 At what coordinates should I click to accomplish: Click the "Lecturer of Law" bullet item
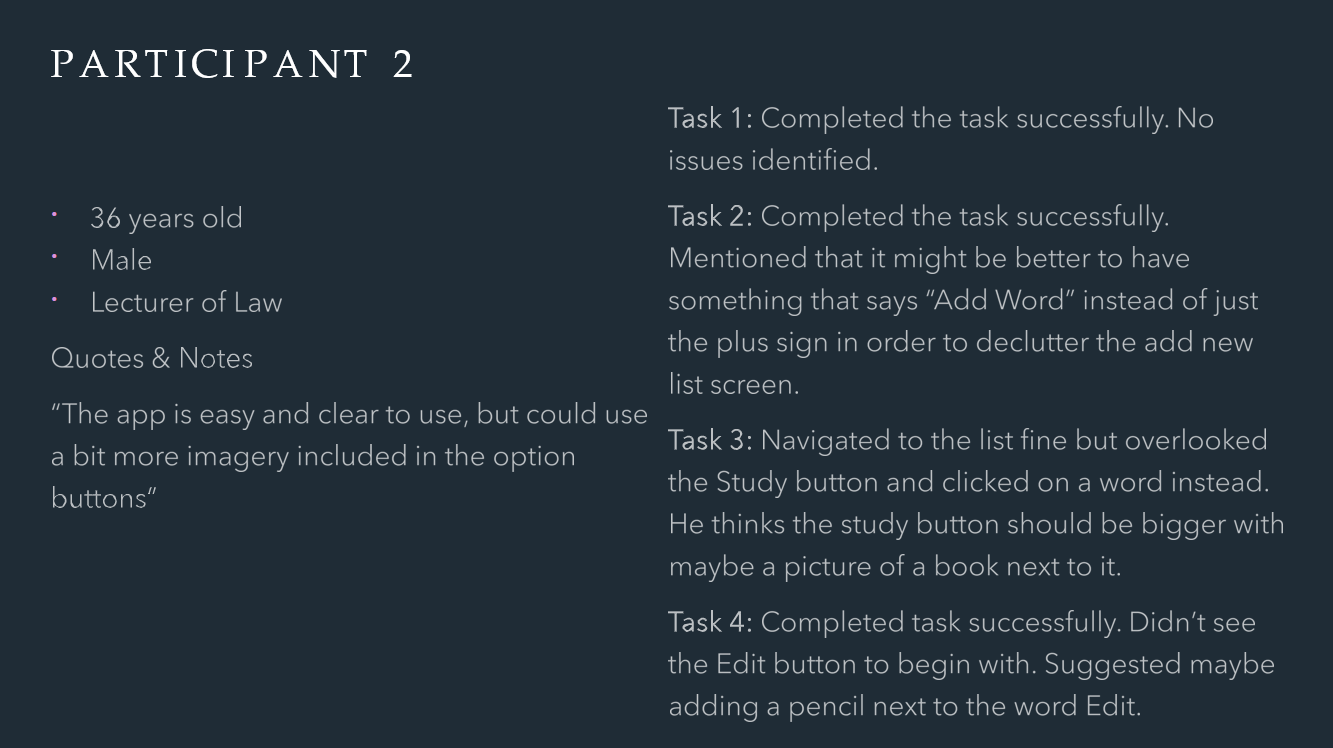point(186,302)
